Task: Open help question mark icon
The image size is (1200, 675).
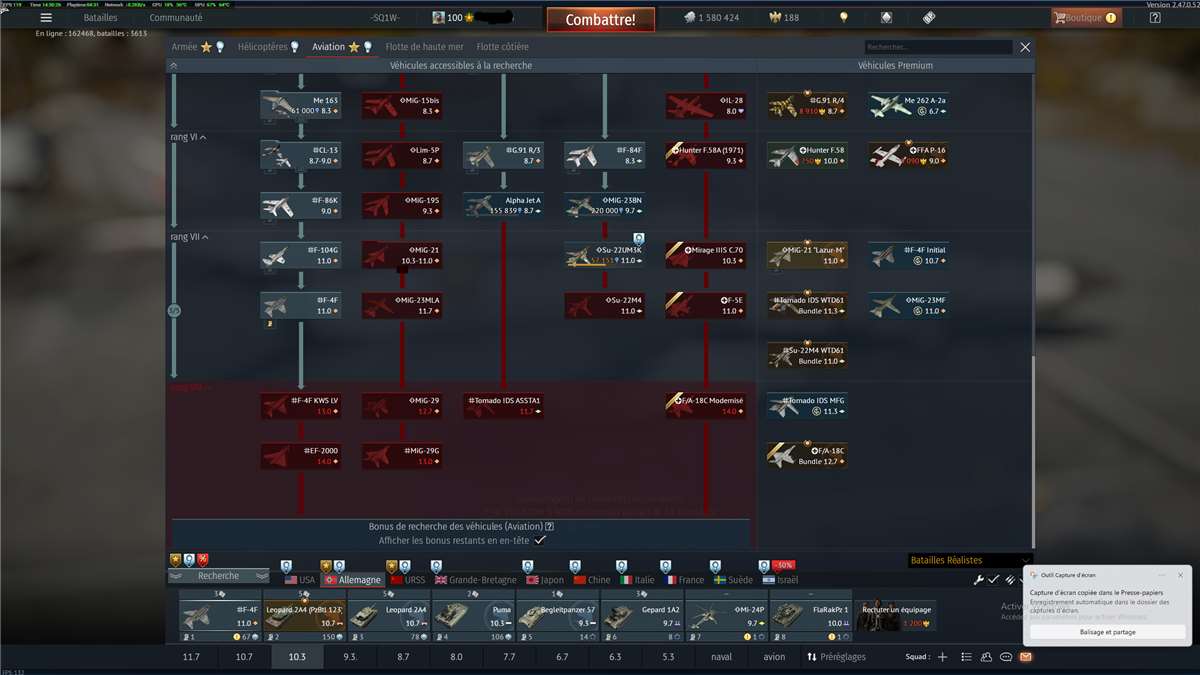Action: click(1155, 18)
